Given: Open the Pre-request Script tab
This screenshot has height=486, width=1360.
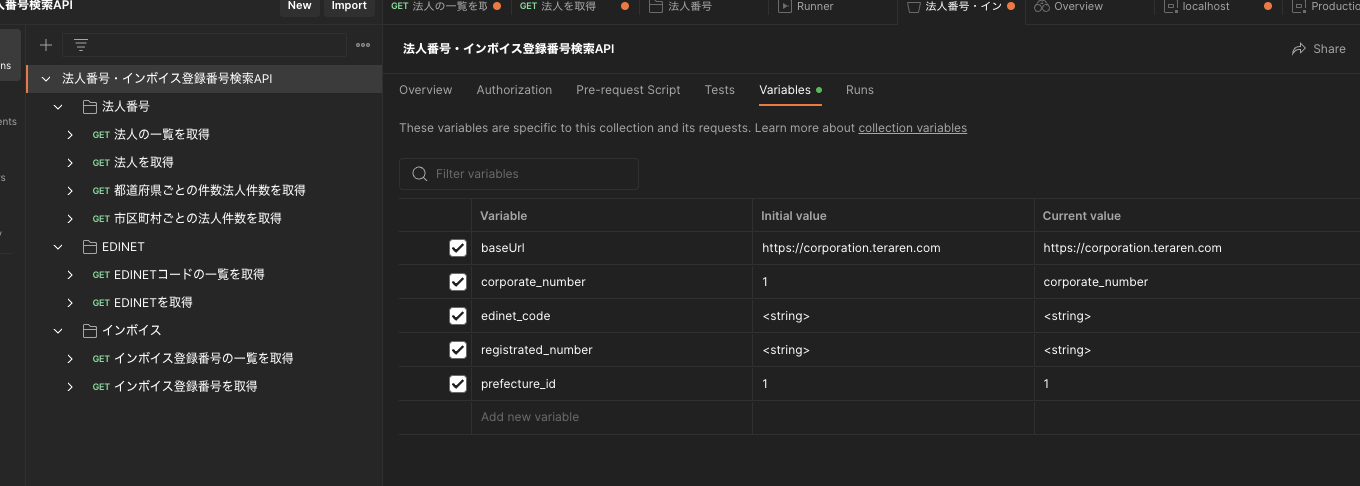Looking at the screenshot, I should tap(628, 90).
